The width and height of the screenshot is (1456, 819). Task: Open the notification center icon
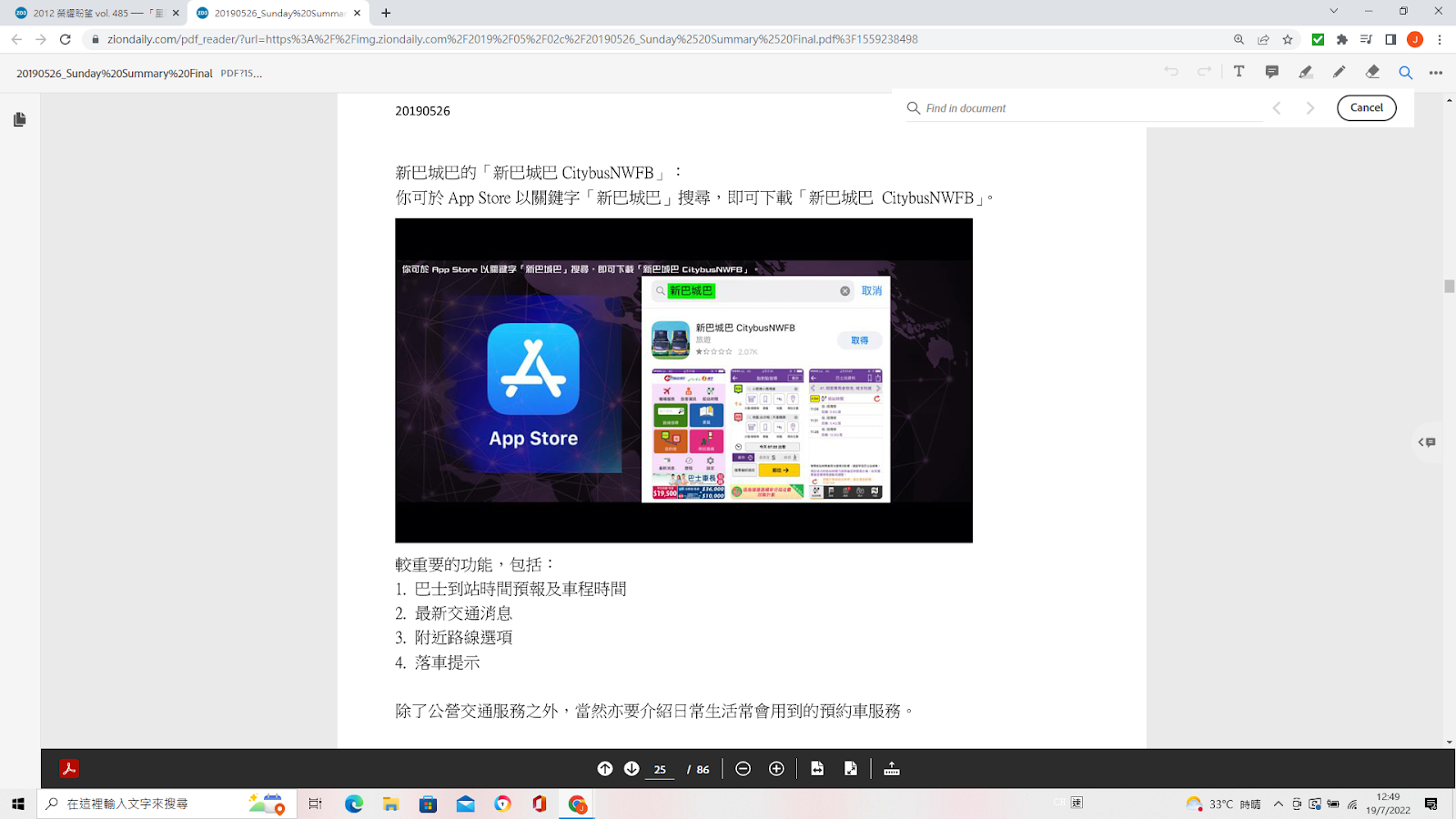coord(1431,804)
